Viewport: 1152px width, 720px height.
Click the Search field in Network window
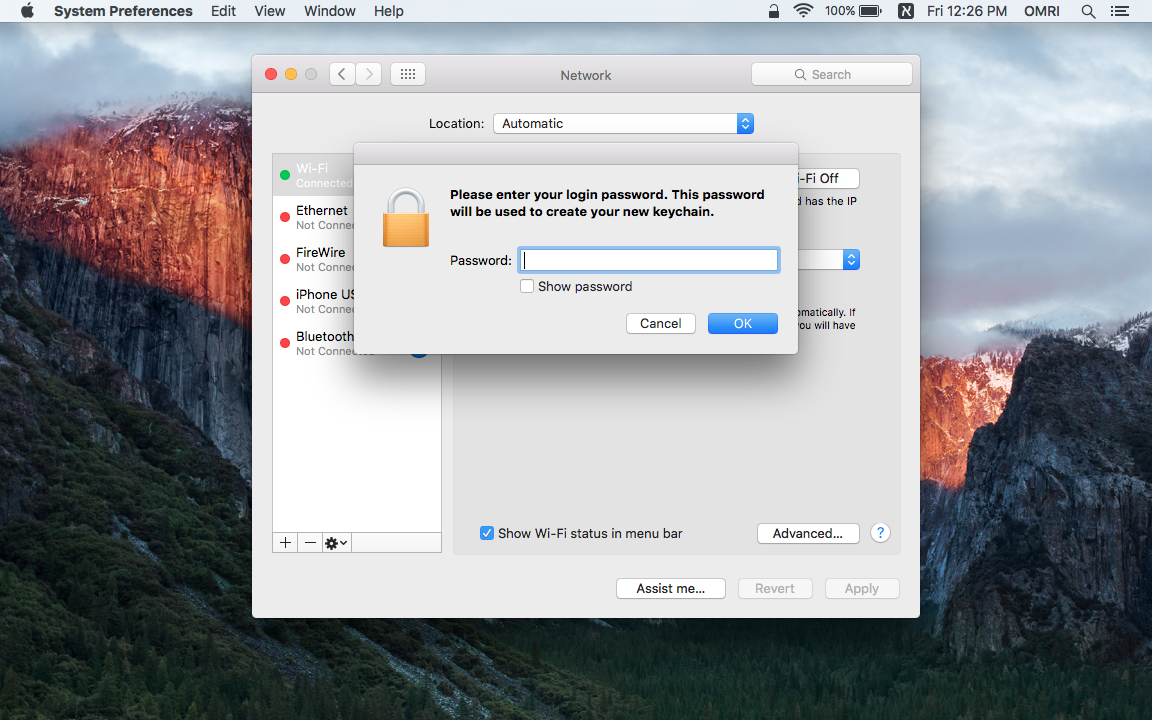tap(832, 74)
